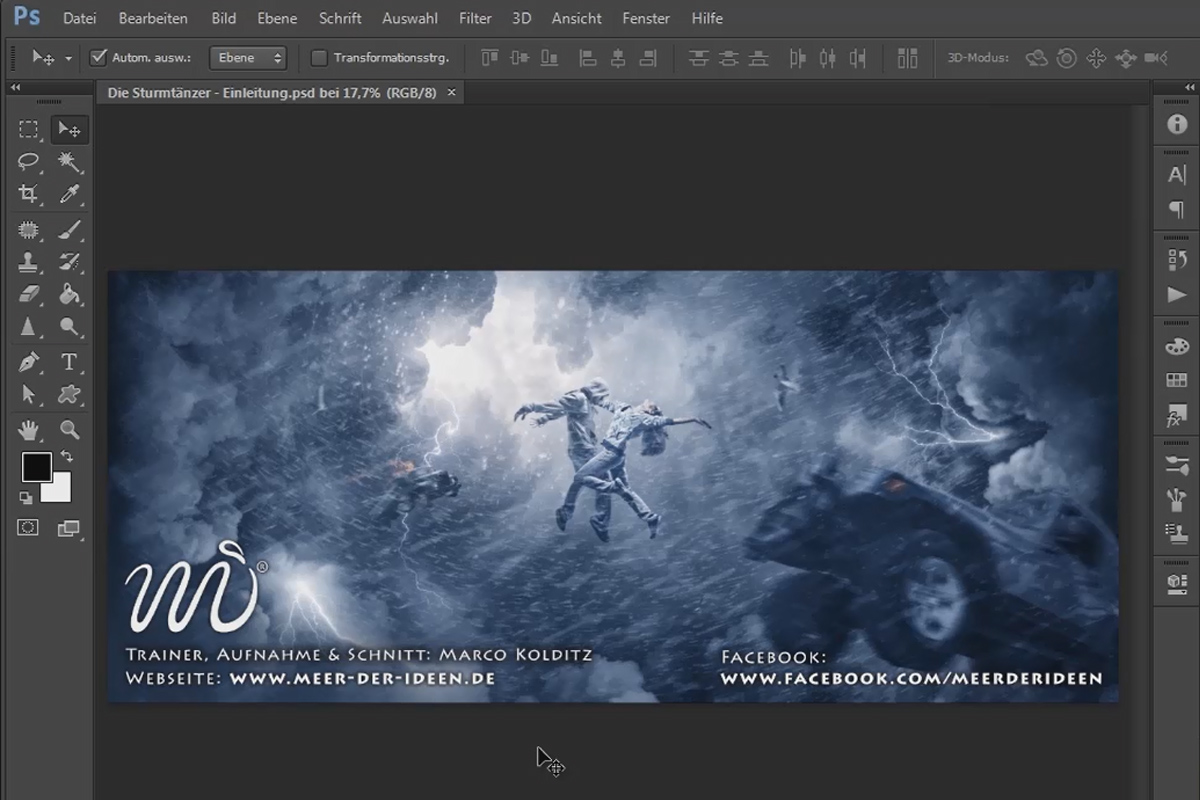Select the Lasso tool

pyautogui.click(x=29, y=162)
